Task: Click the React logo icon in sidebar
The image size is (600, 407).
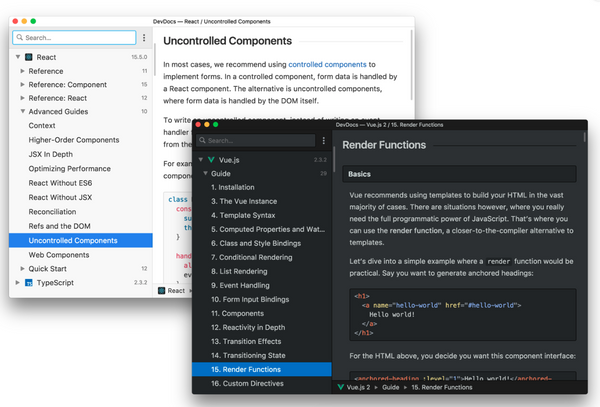Action: click(29, 57)
